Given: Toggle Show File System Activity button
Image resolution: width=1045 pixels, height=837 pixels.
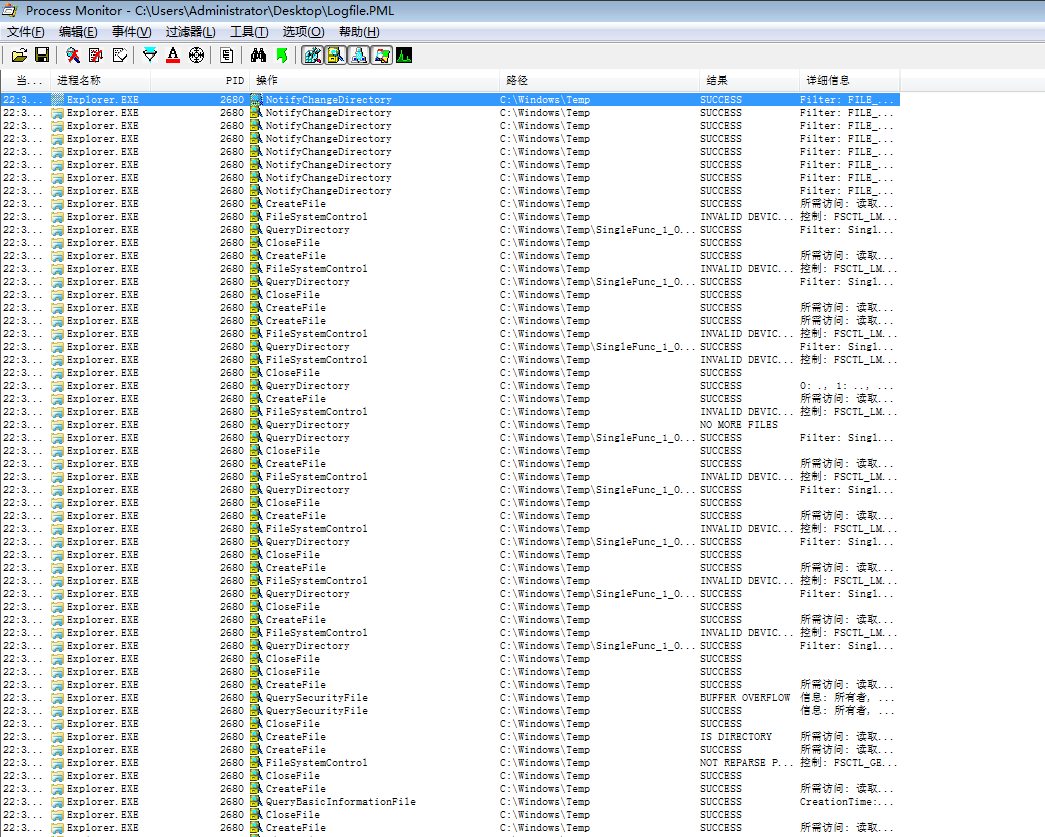Looking at the screenshot, I should coord(336,55).
